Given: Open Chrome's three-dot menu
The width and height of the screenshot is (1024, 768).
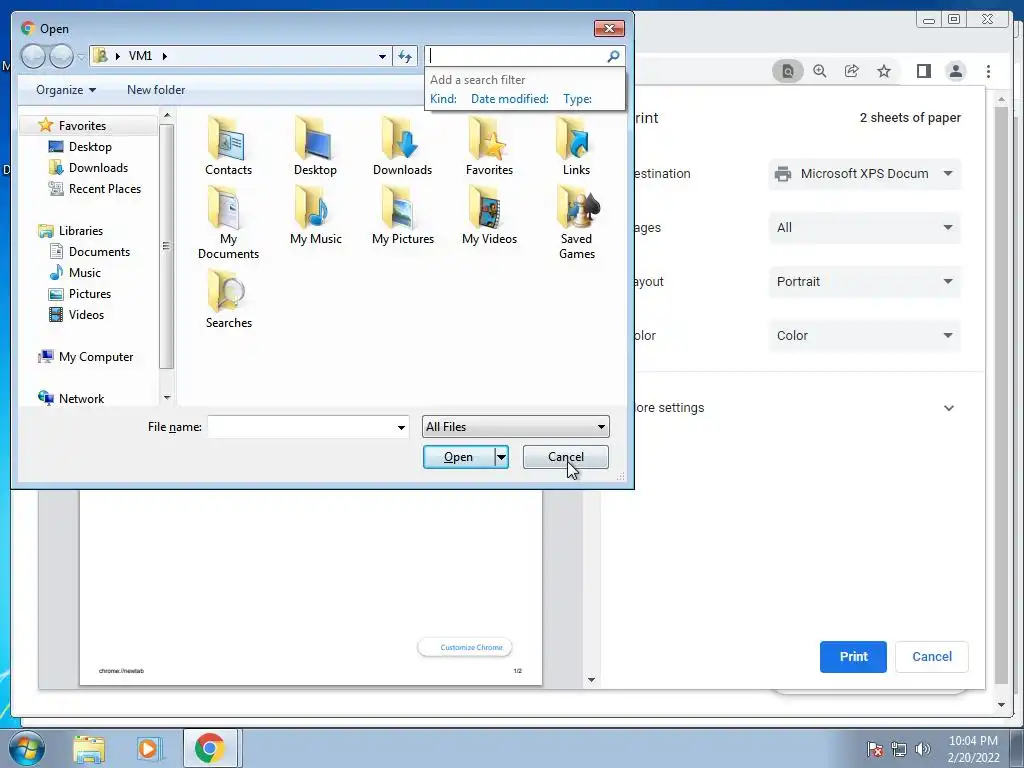Looking at the screenshot, I should coord(988,71).
